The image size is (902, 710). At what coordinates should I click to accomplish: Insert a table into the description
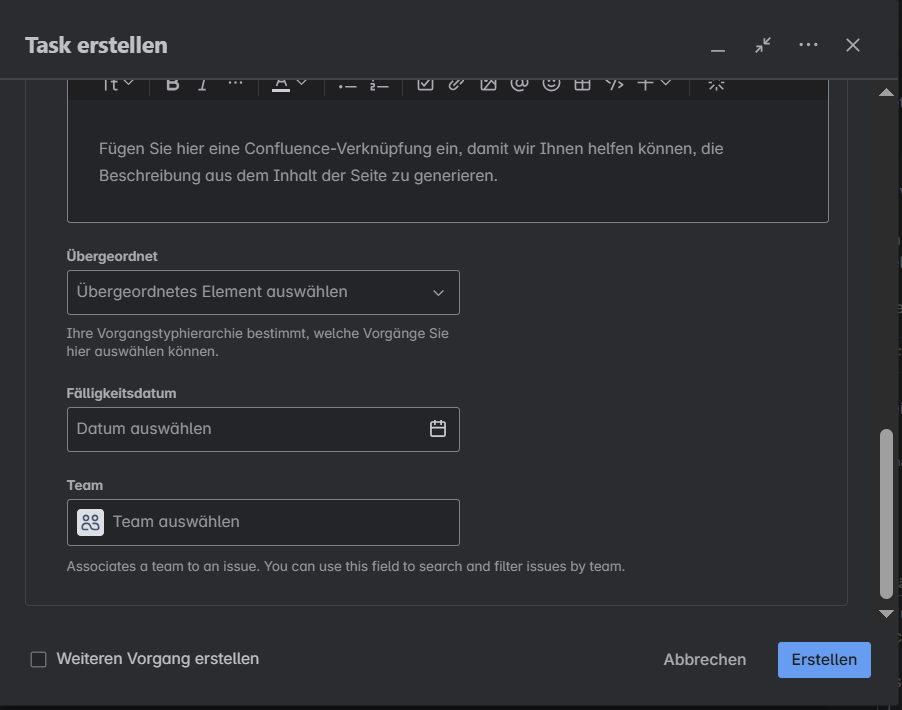pyautogui.click(x=582, y=84)
